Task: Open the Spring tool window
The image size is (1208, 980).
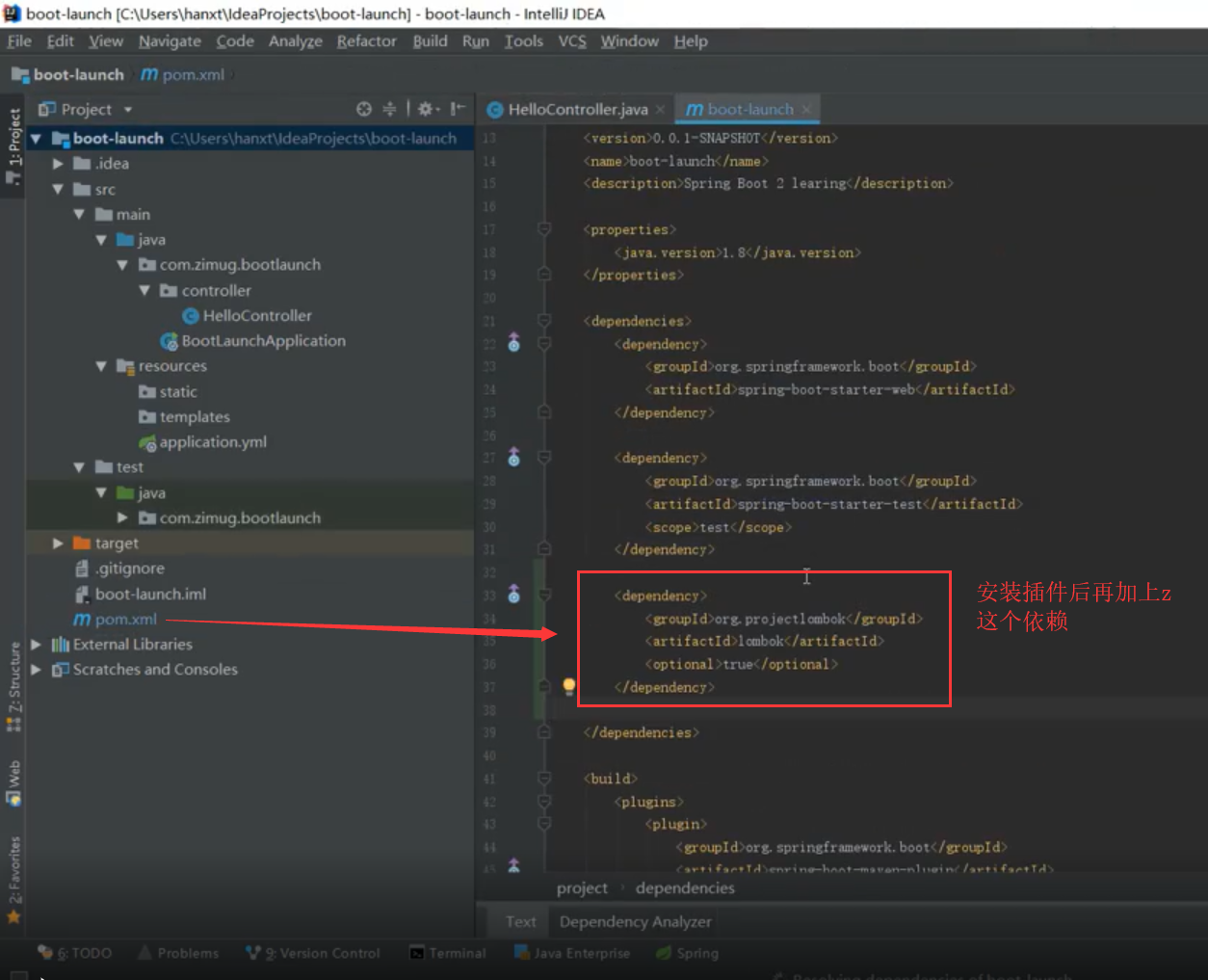Action: click(x=688, y=953)
